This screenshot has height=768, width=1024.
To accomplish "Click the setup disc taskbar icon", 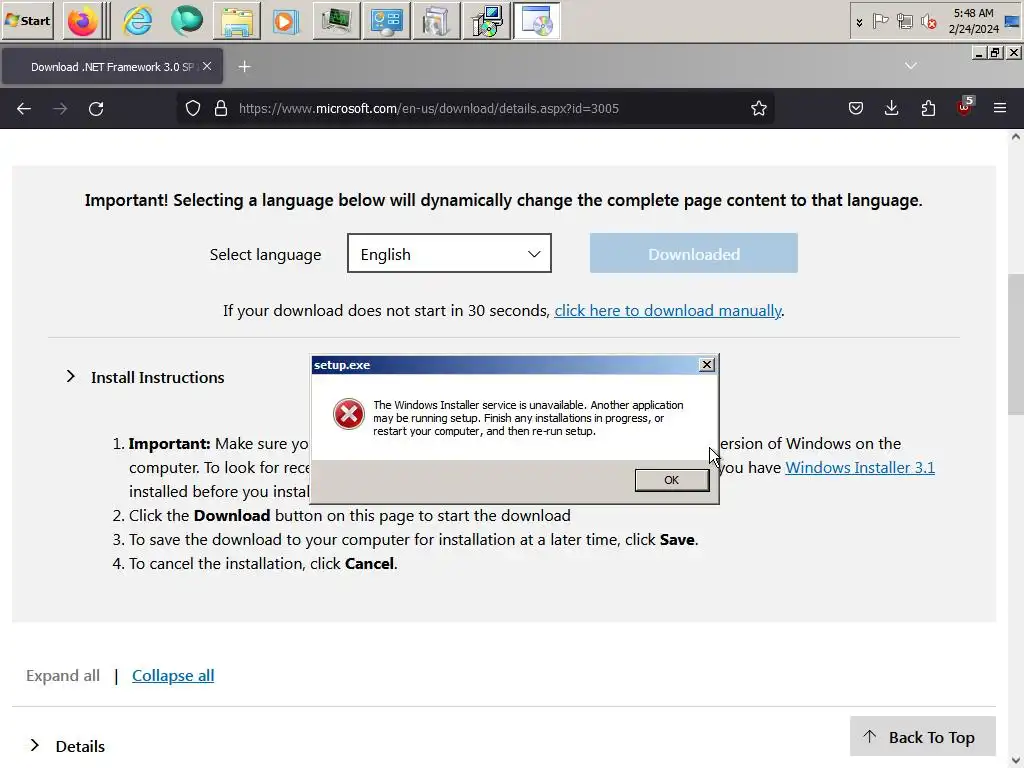I will (x=536, y=21).
